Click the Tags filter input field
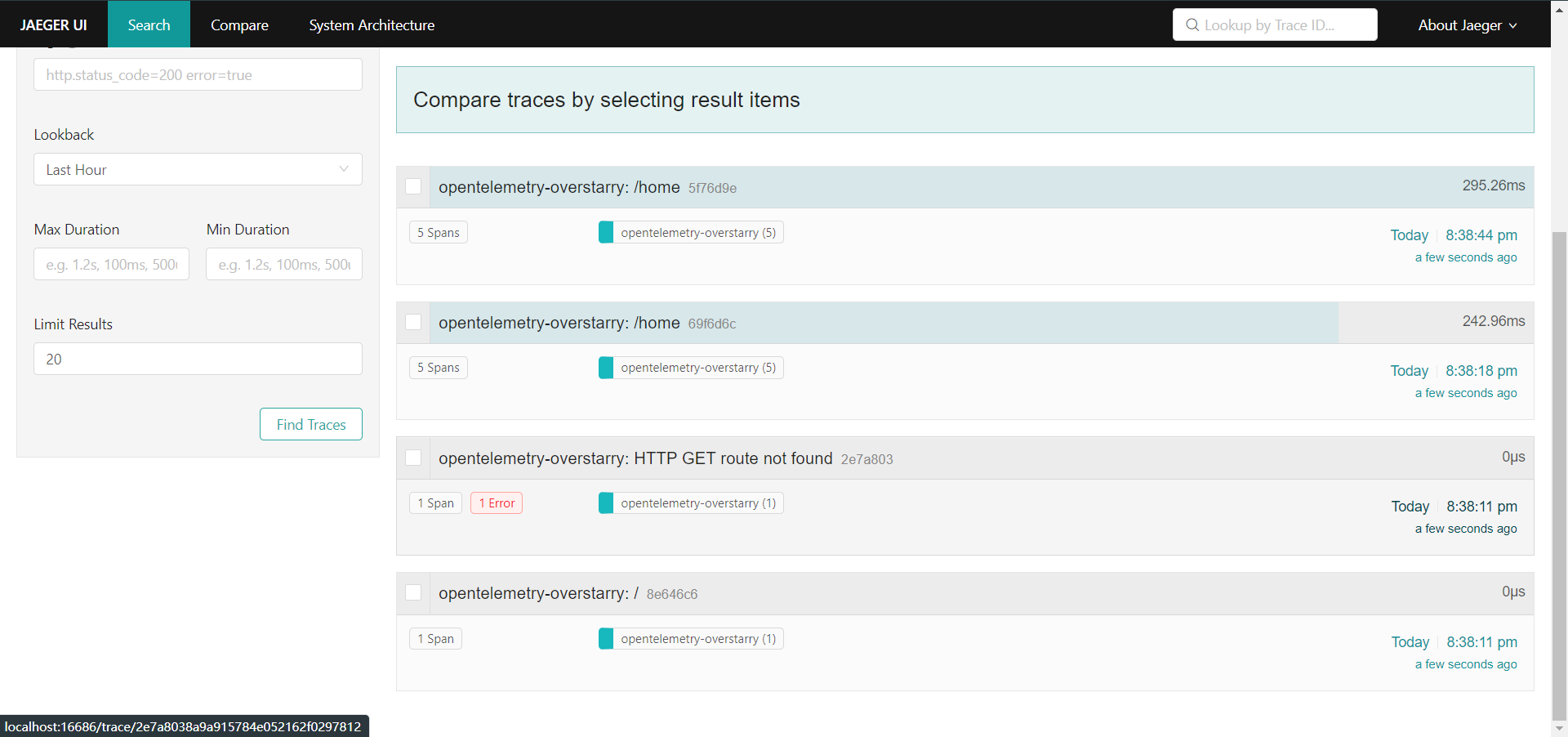 pyautogui.click(x=198, y=75)
